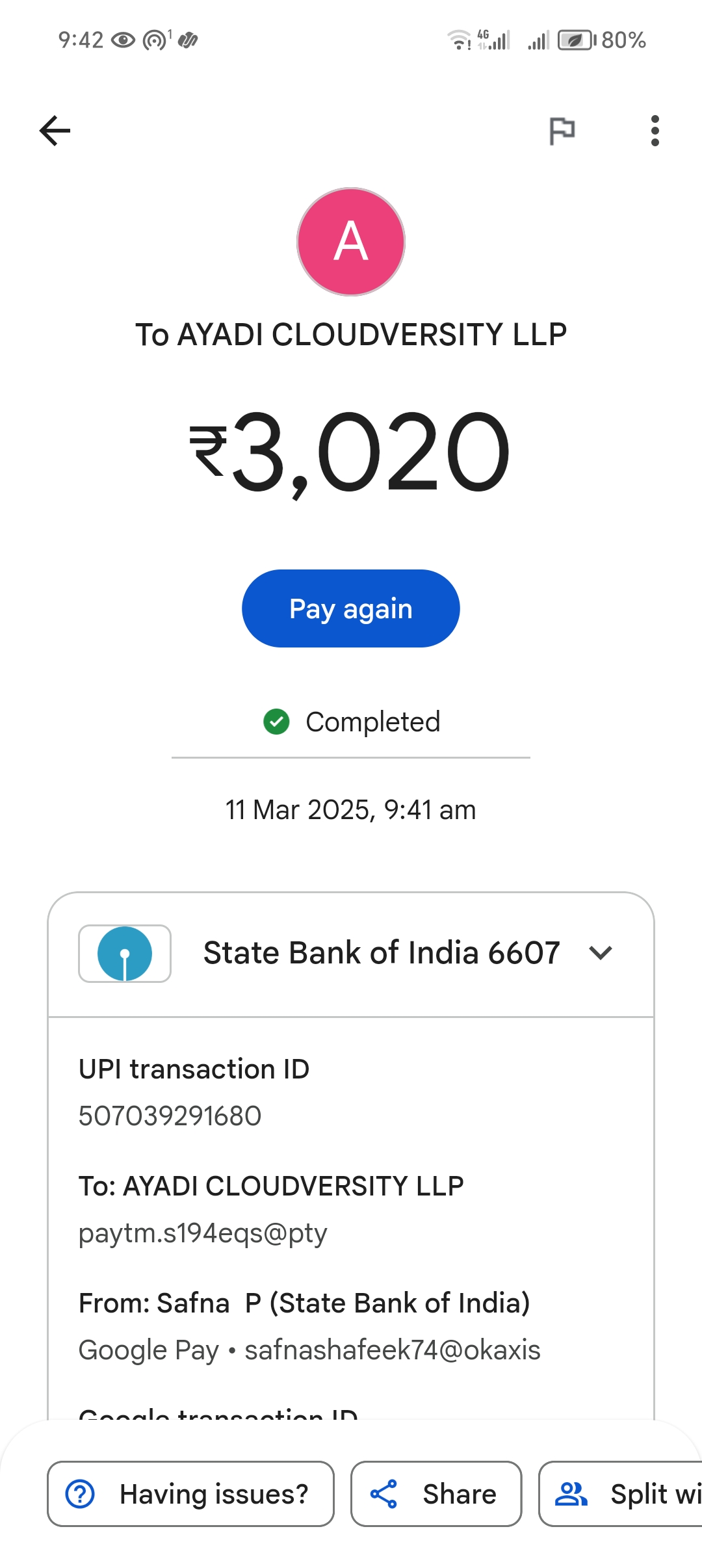Tap the safnashafeek74@okaxis sender UPI ID
Screen dimensions: 702x1568
tap(392, 1350)
